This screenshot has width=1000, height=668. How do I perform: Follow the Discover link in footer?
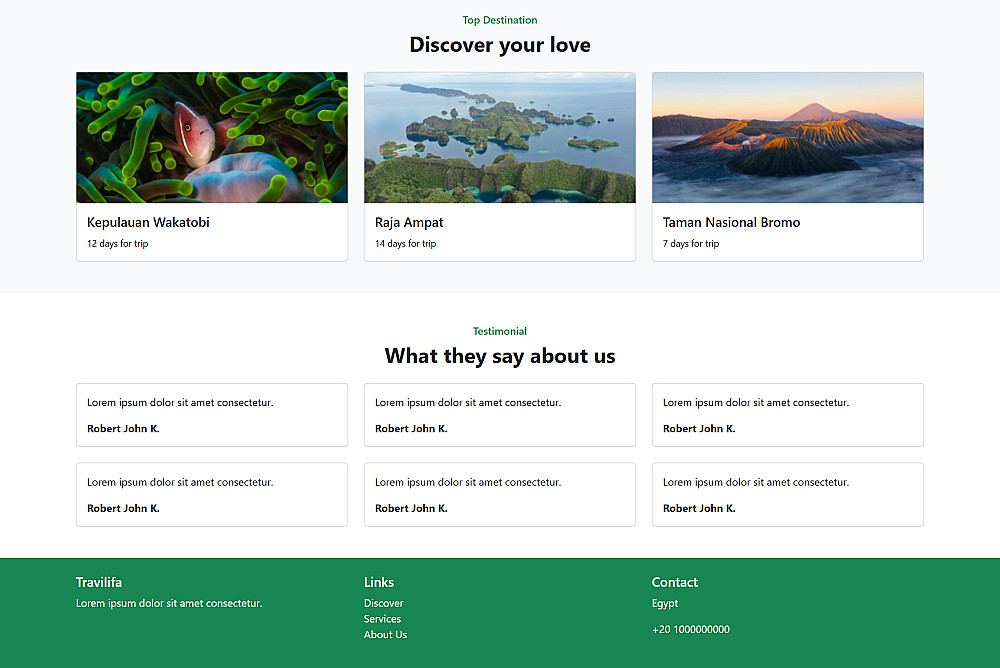(383, 603)
